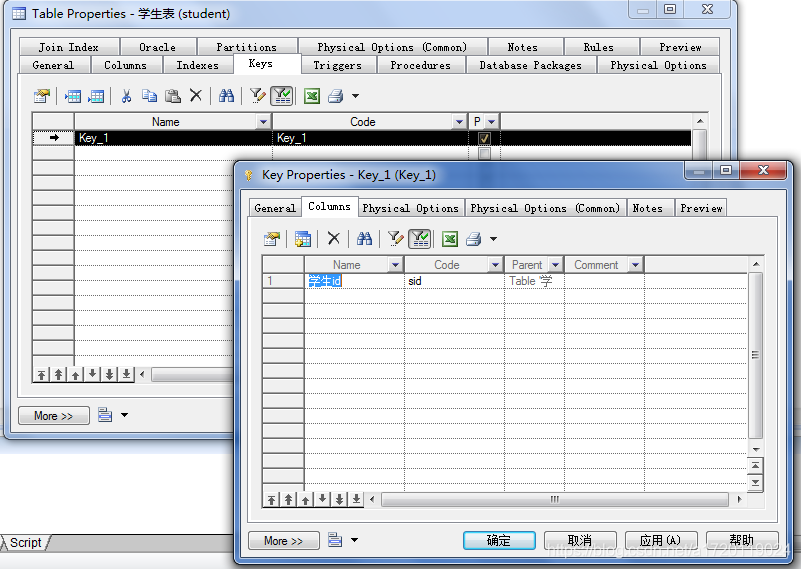
Task: Open Join Index tab in Table Properties
Action: (x=69, y=47)
